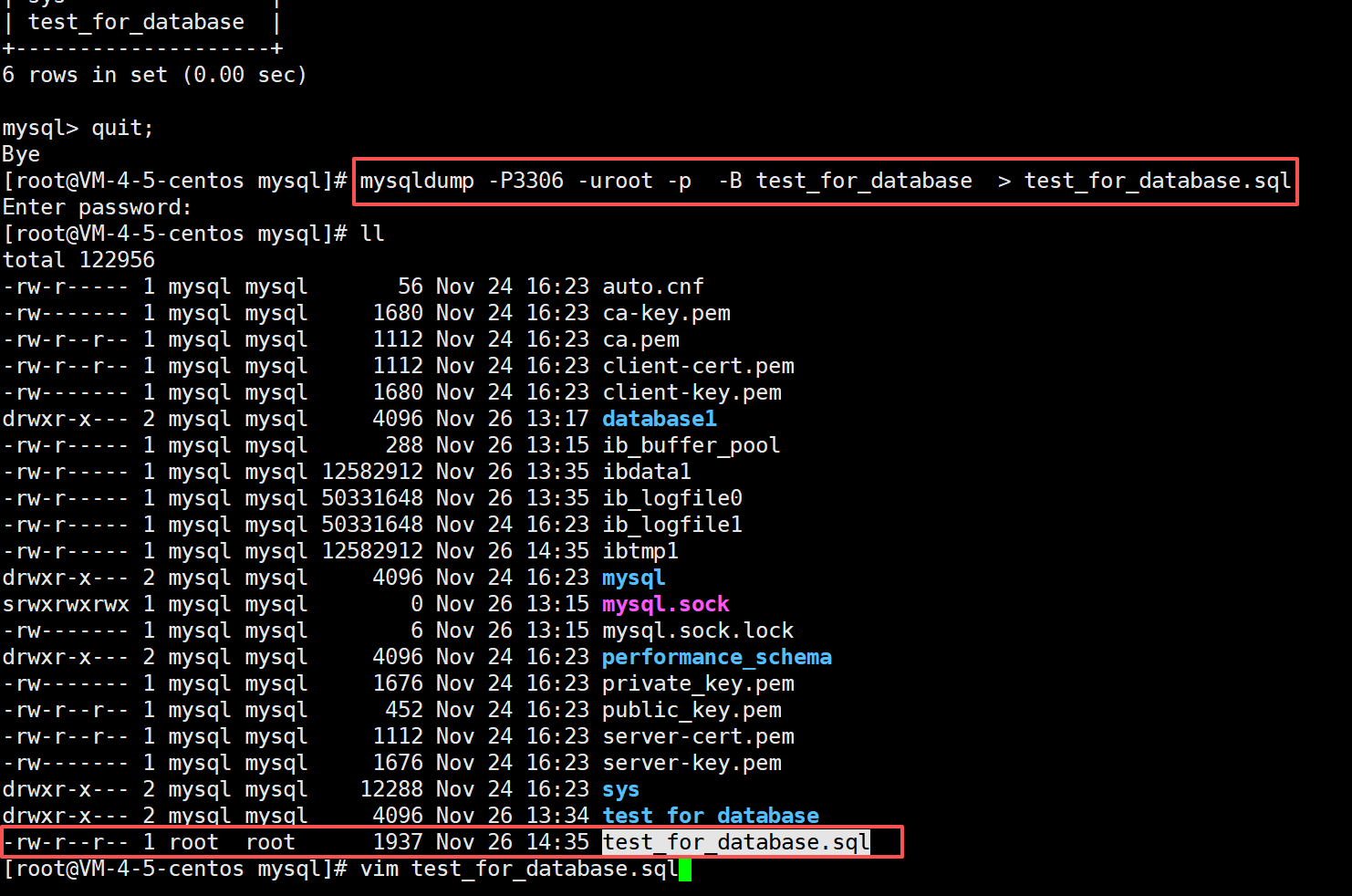Click the blue mysql directory name
This screenshot has height=896, width=1352.
coord(634,578)
